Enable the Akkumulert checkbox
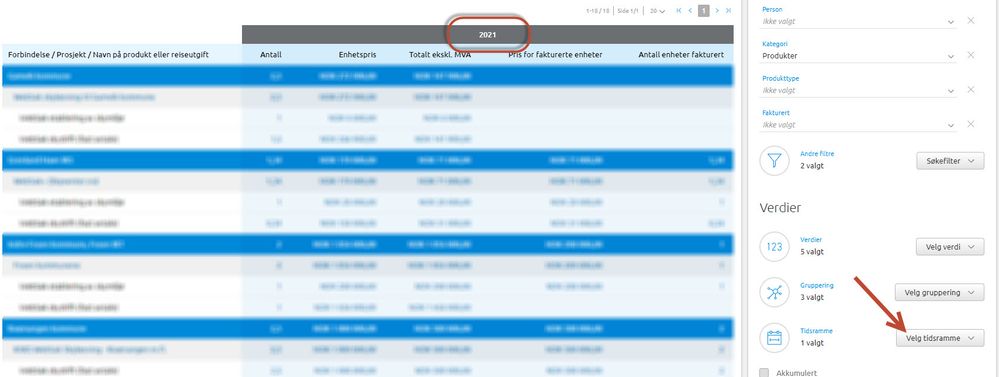This screenshot has width=999, height=377. point(765,373)
